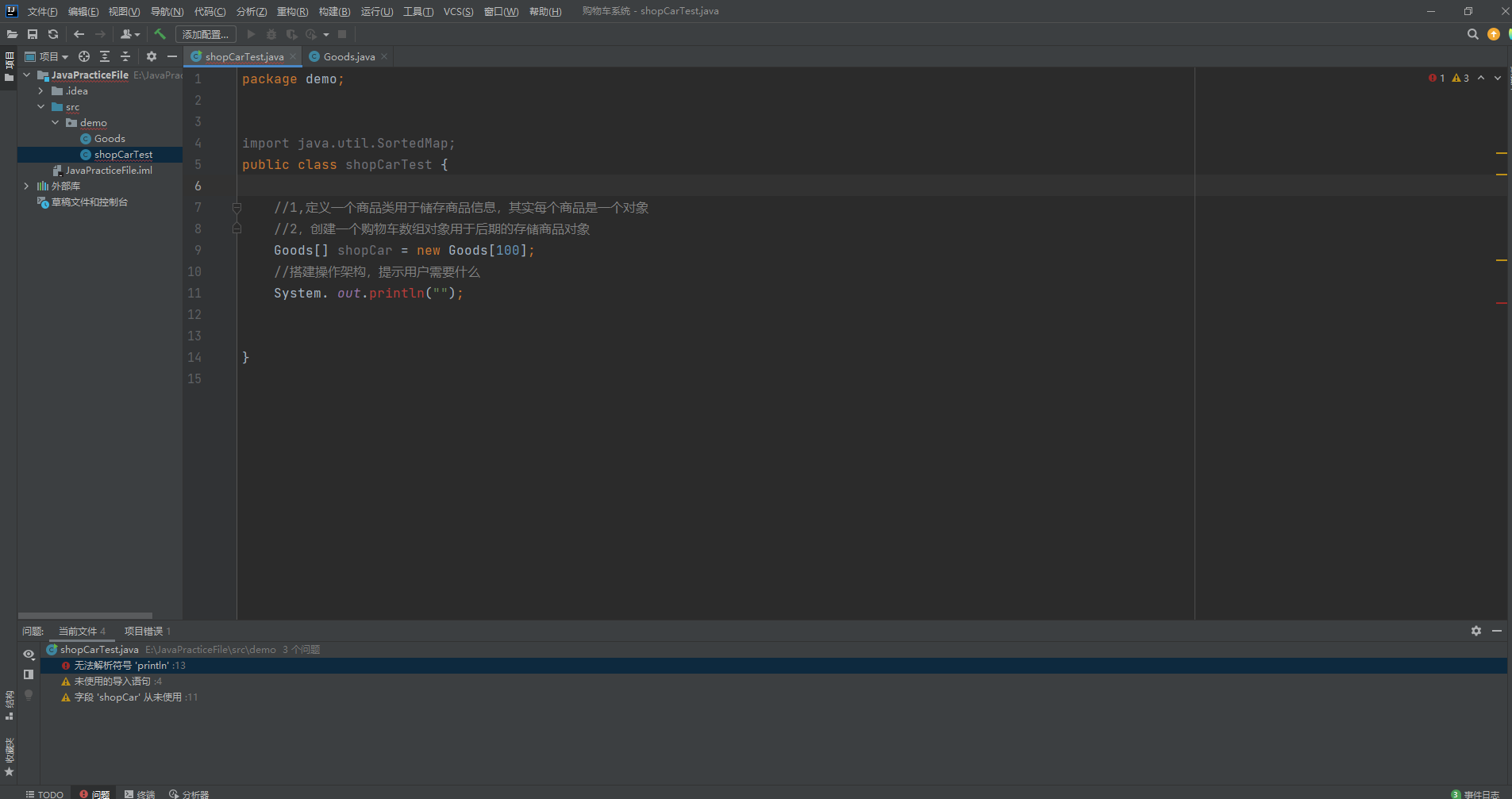Click the project panel horizontal scrollbar
Screen dimensions: 1512x799
pos(85,616)
